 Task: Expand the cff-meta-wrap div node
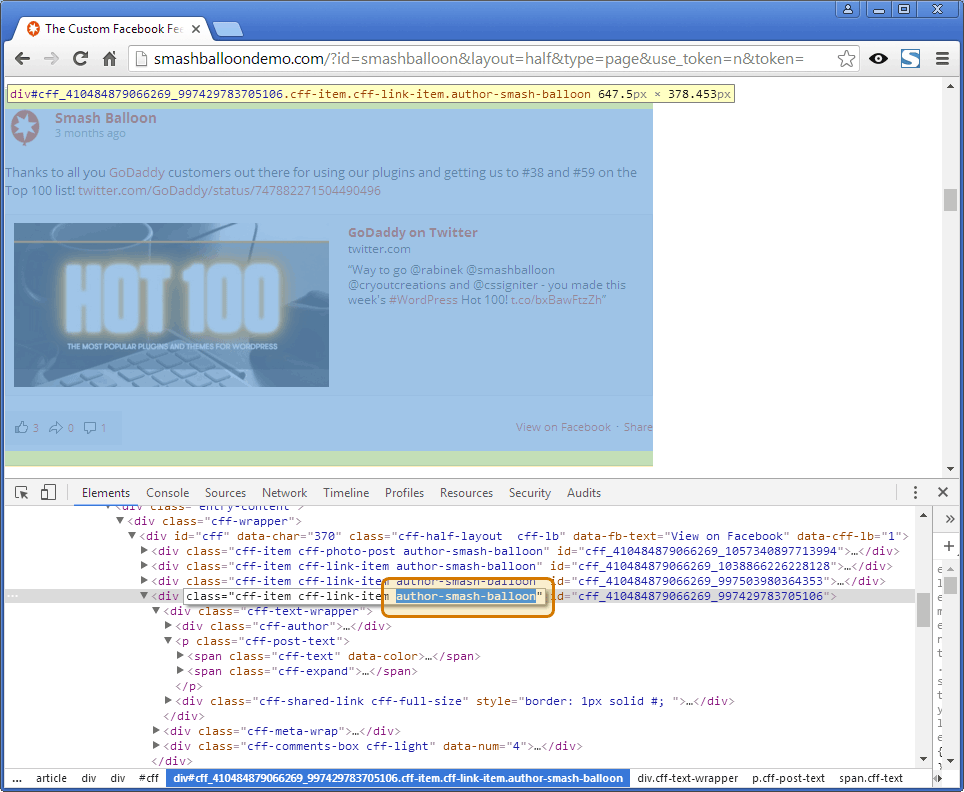[157, 731]
